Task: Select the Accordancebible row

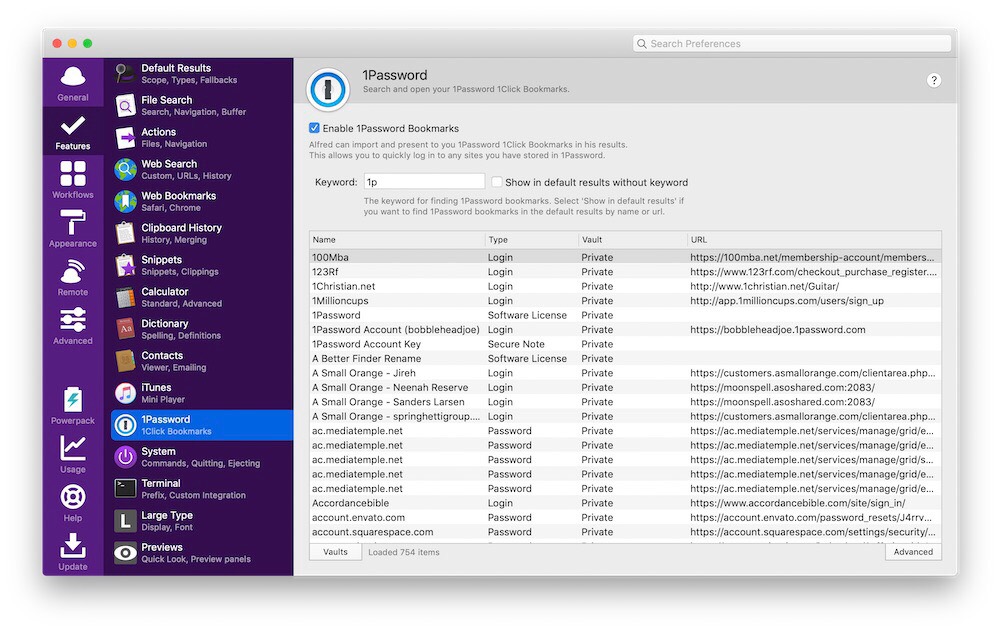Action: [625, 503]
